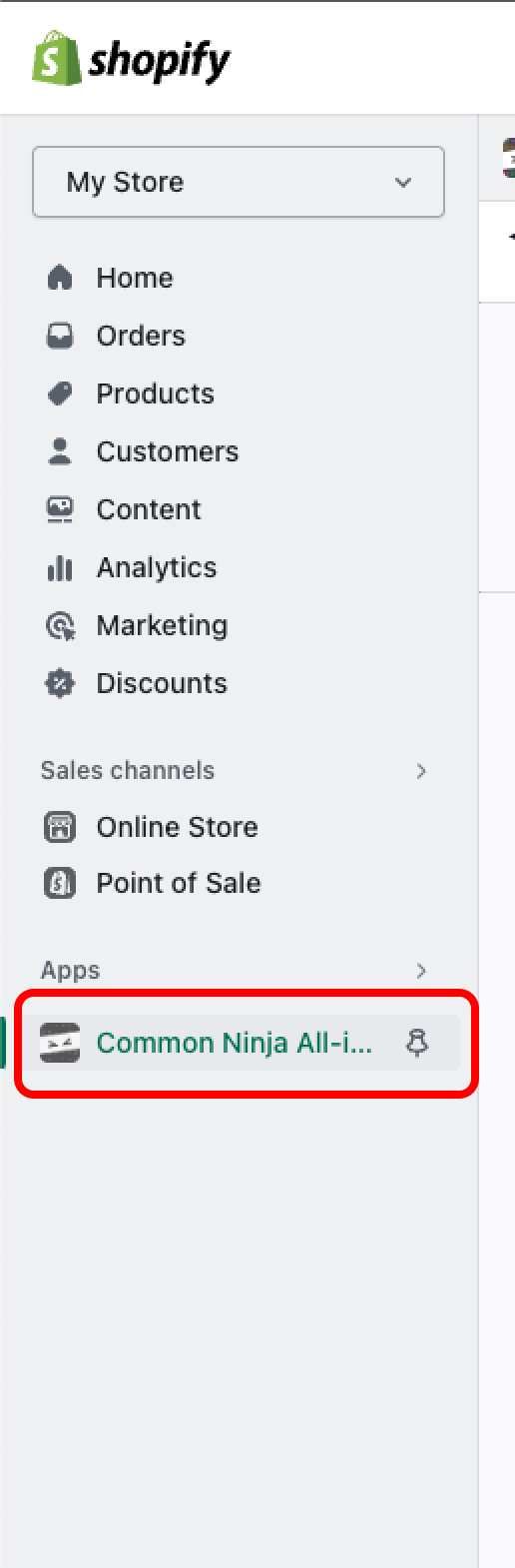This screenshot has width=515, height=1568.
Task: Click the Online Store storefront icon
Action: tap(60, 827)
